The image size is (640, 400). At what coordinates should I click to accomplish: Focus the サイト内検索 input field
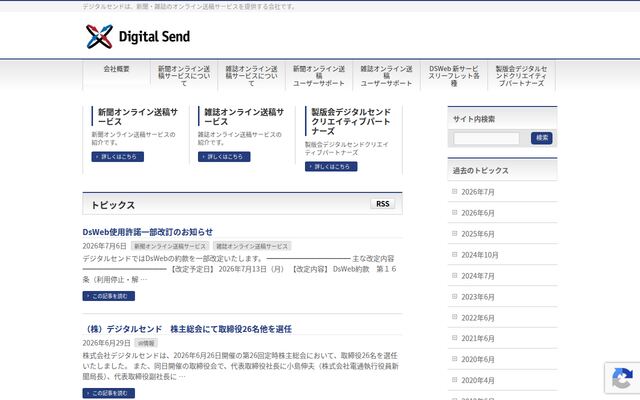point(487,138)
